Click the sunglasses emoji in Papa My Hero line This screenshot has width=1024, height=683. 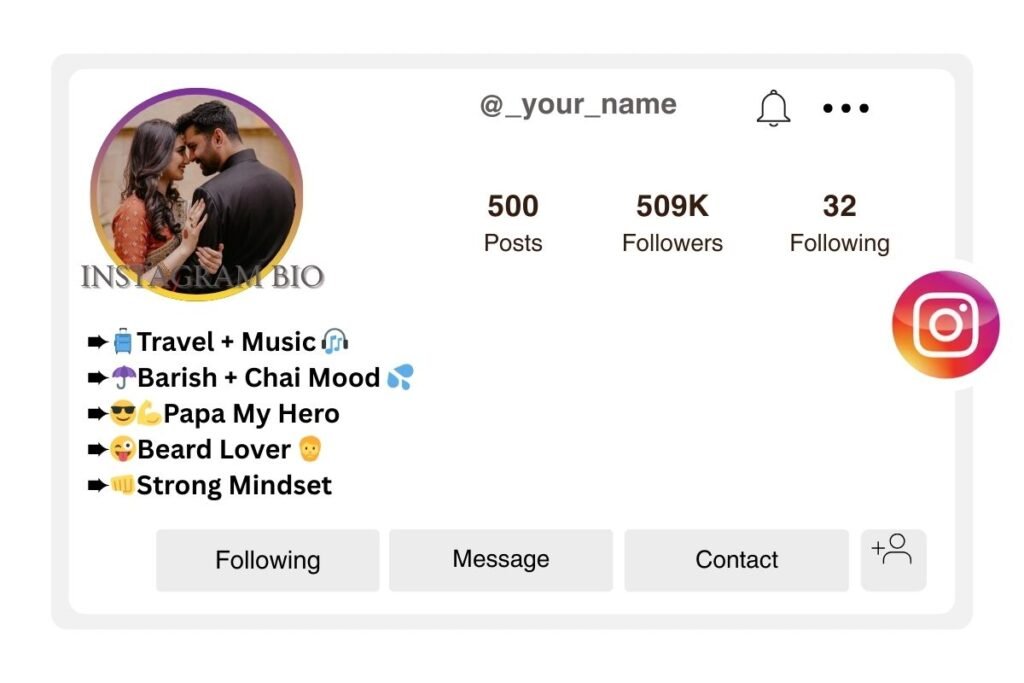tap(120, 413)
